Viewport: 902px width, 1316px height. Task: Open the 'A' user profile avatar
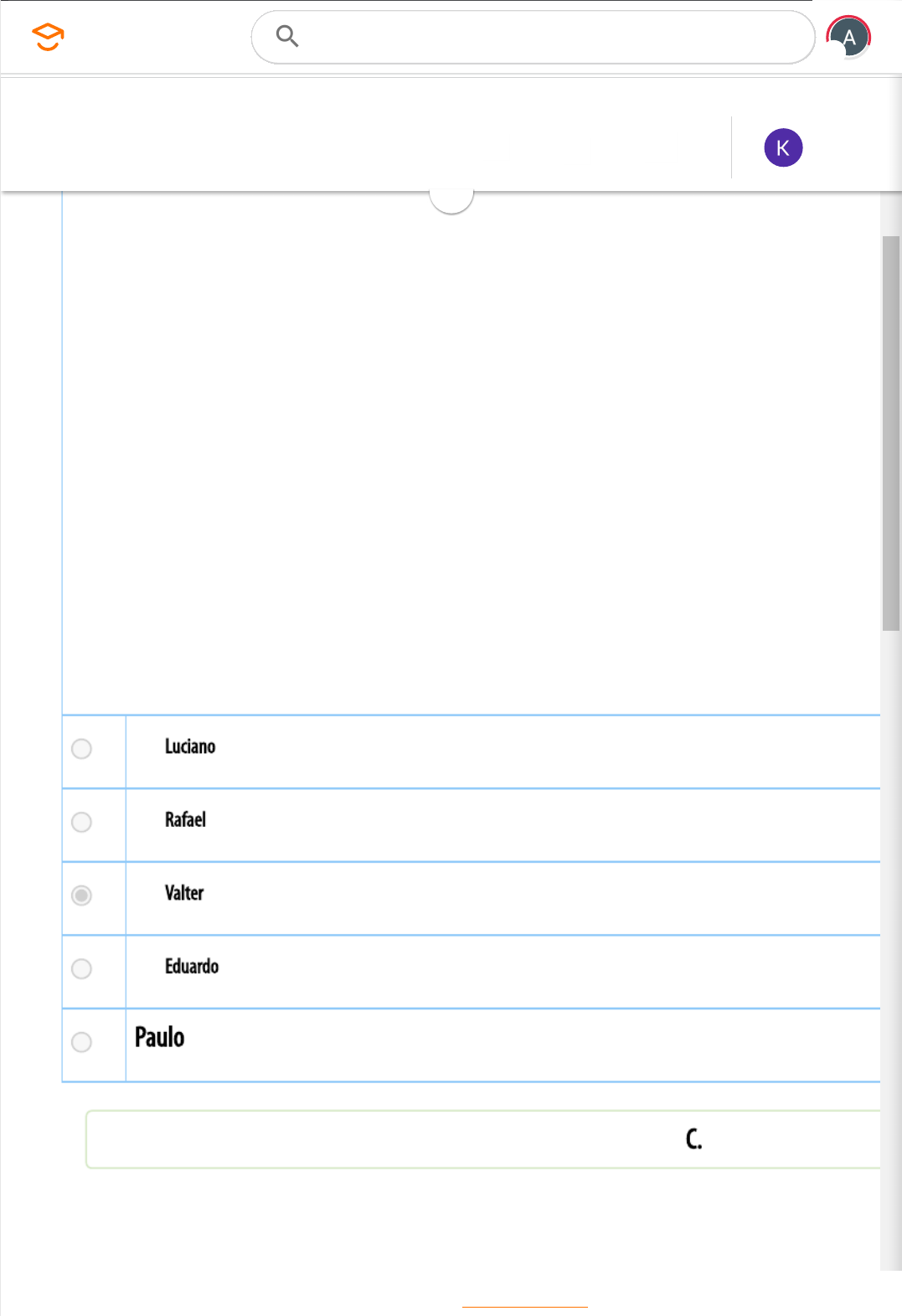click(x=848, y=37)
